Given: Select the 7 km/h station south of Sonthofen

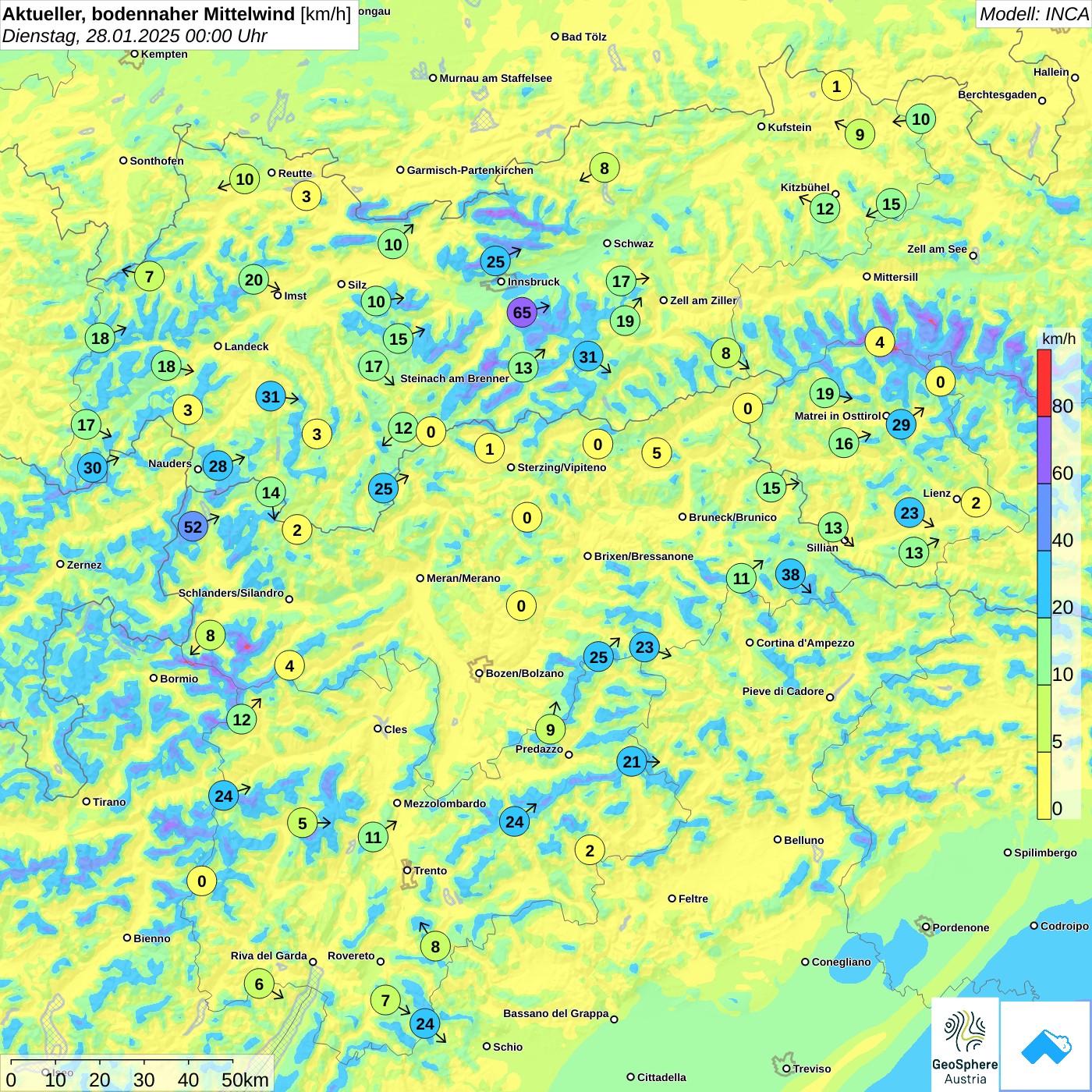Looking at the screenshot, I should point(149,276).
